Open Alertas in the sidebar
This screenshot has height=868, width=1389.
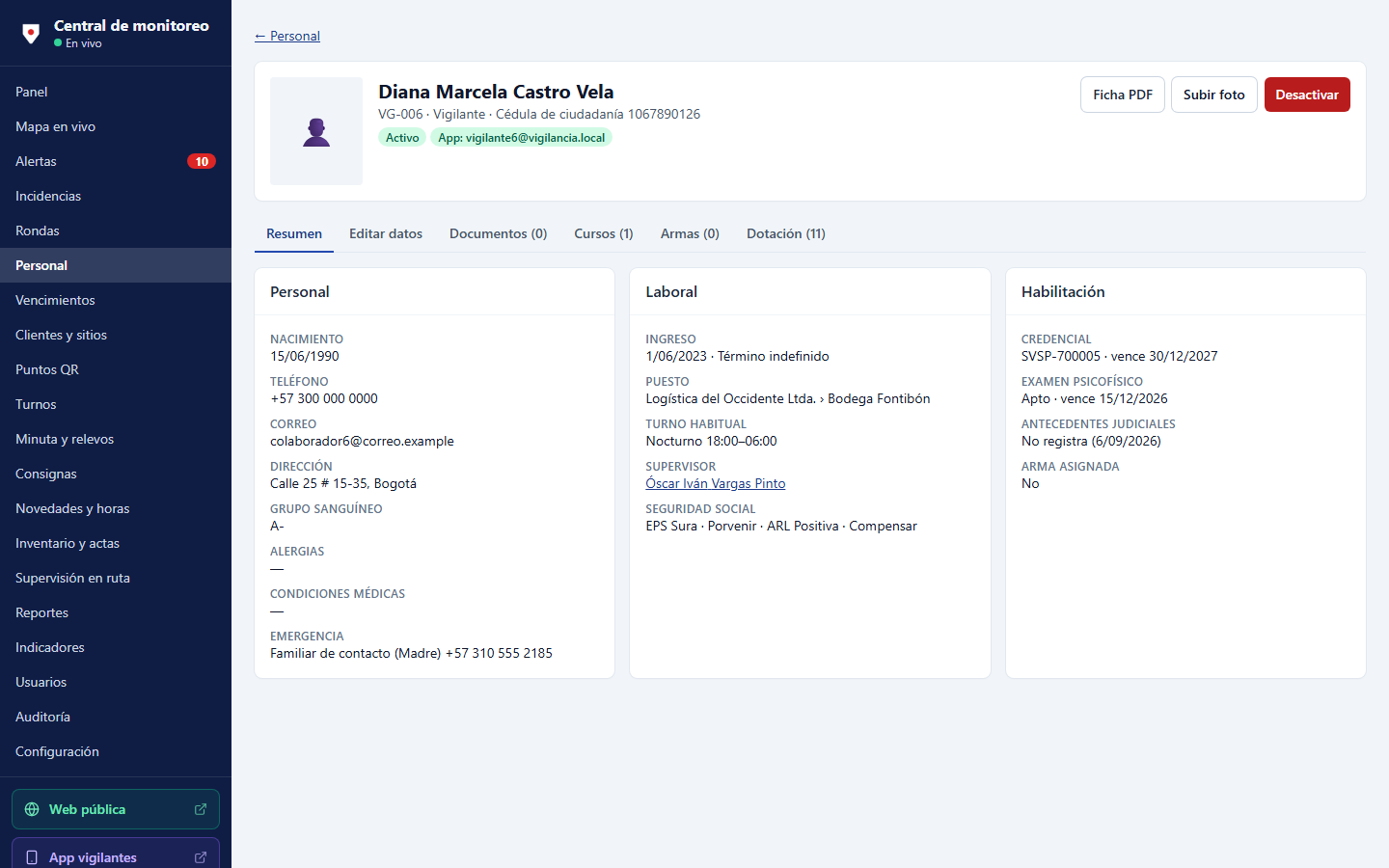click(116, 161)
